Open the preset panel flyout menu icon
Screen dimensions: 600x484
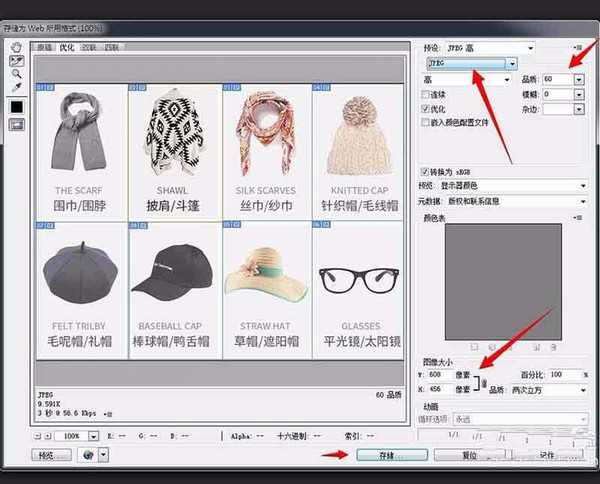pyautogui.click(x=578, y=47)
